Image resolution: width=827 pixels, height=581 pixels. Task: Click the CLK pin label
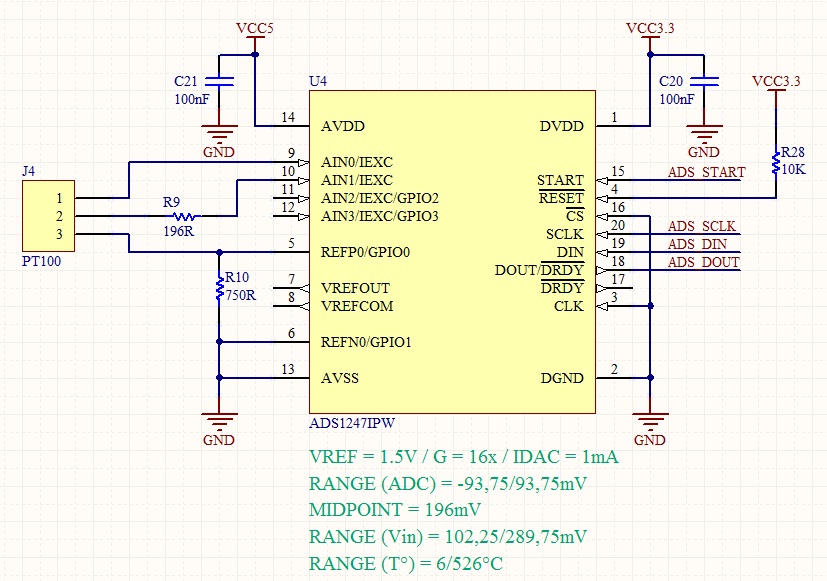569,306
